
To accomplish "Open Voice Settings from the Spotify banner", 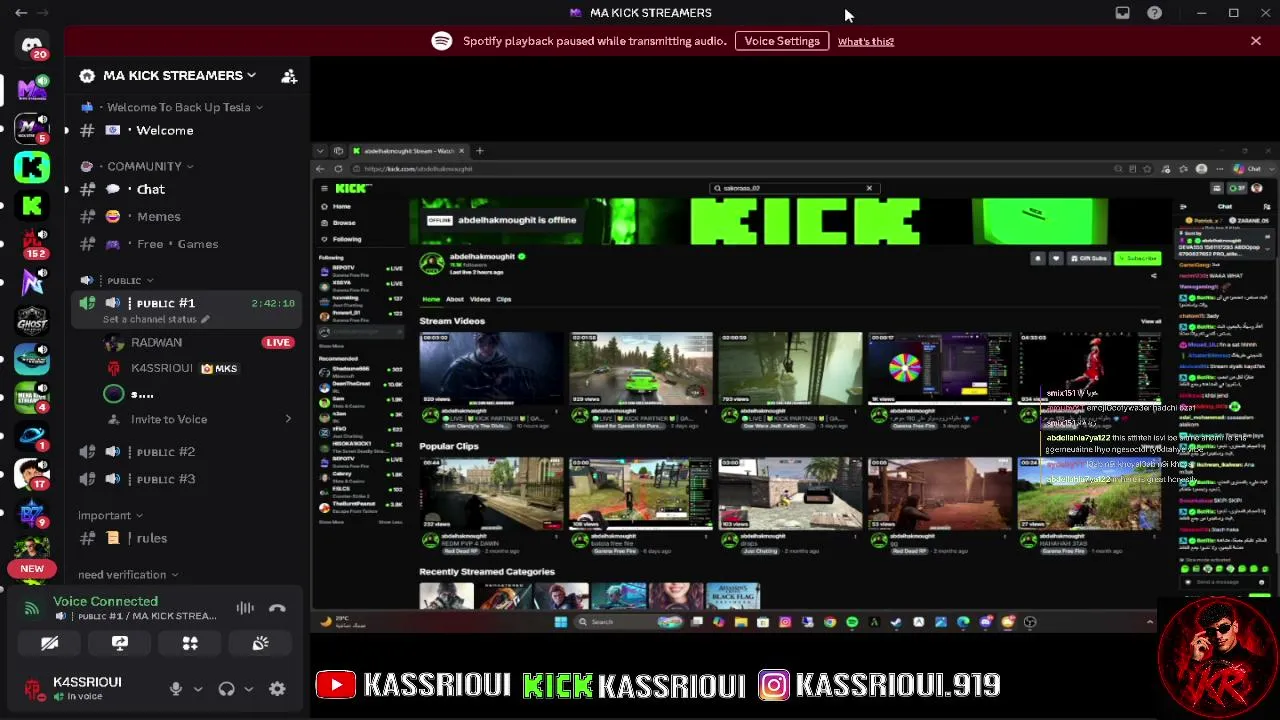I will coord(782,41).
